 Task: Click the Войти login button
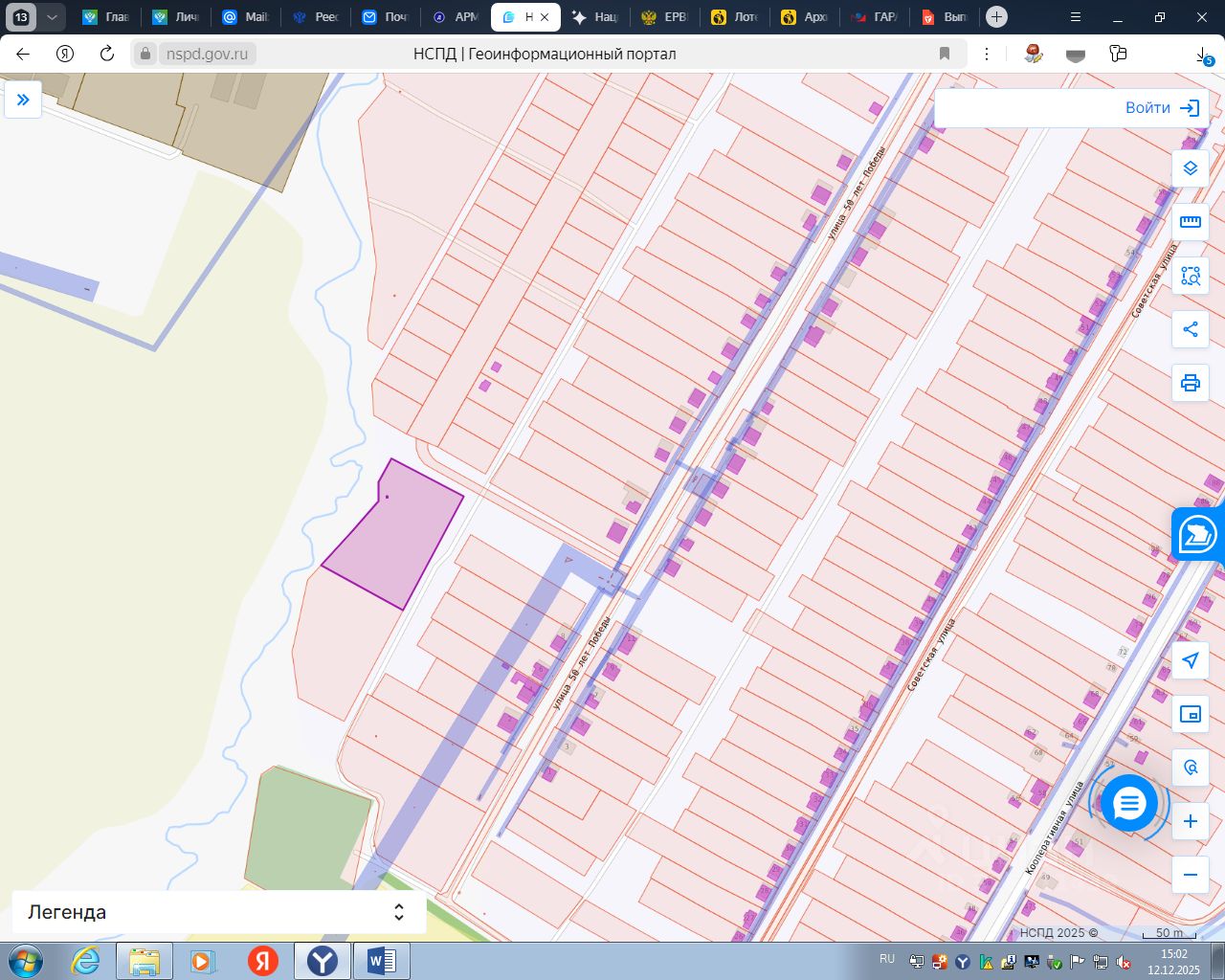pyautogui.click(x=1162, y=108)
